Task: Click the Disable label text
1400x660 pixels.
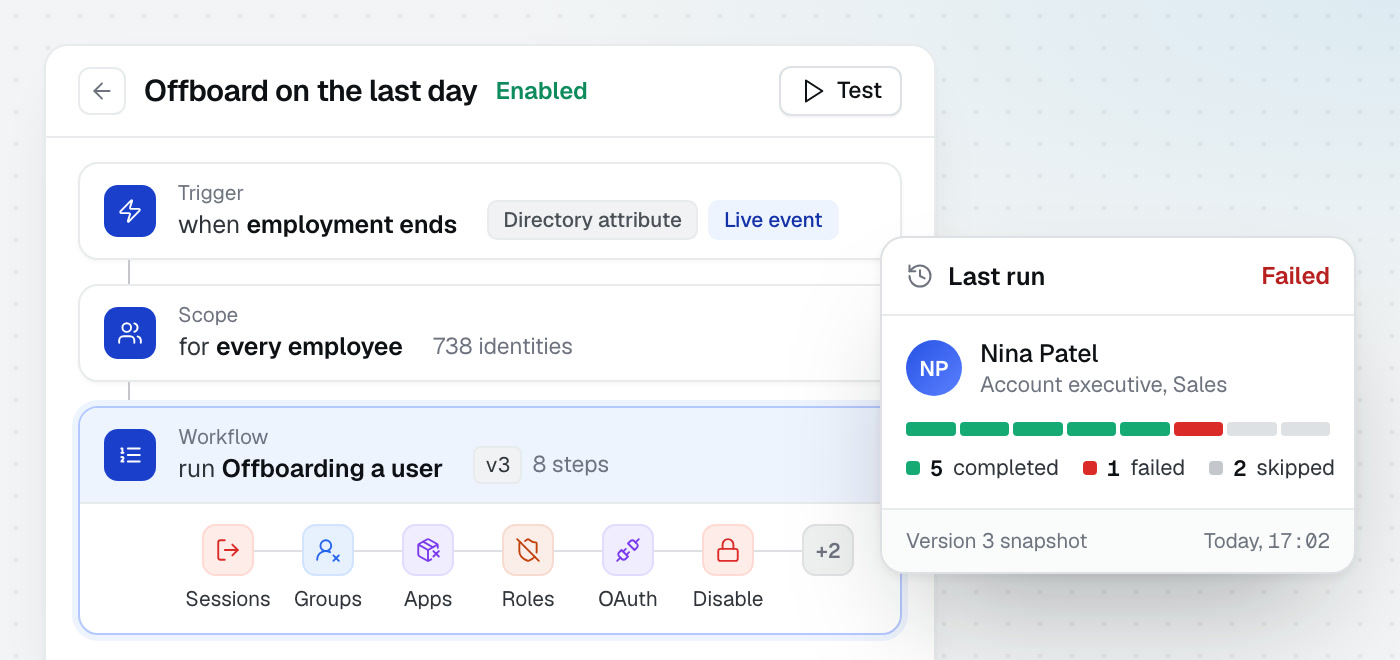Action: [728, 599]
